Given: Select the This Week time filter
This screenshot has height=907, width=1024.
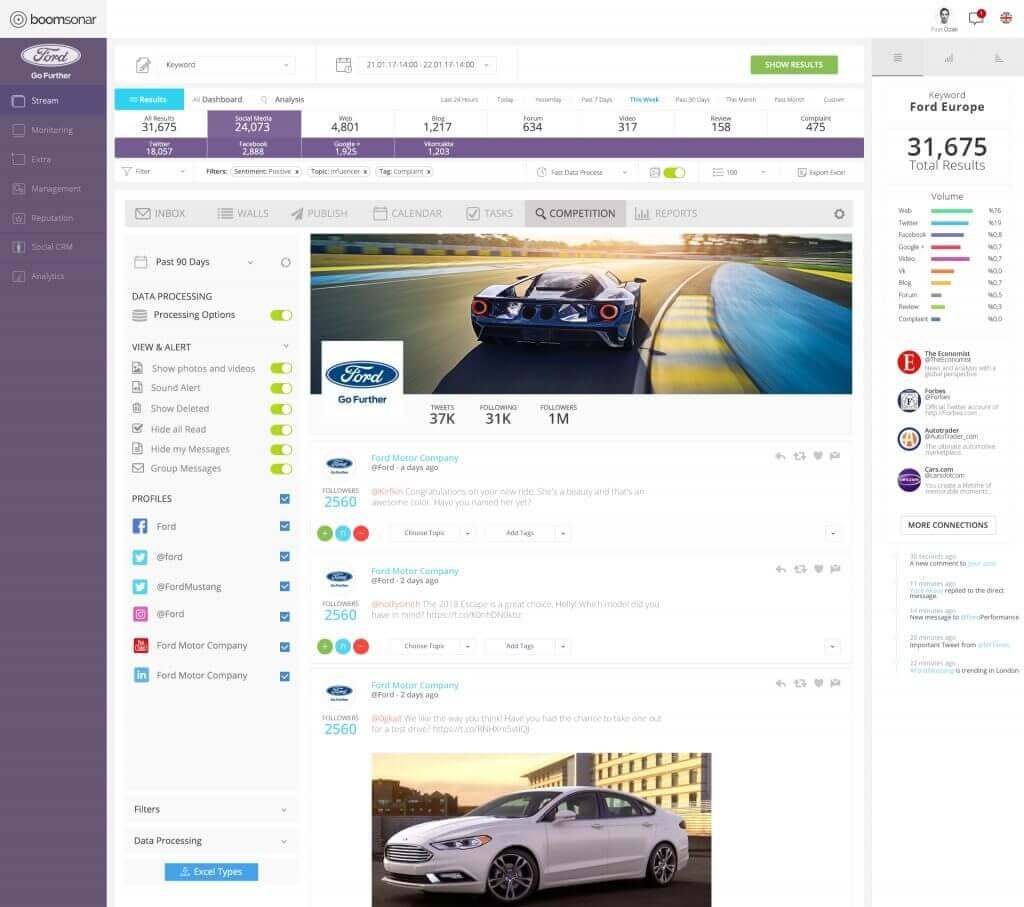Looking at the screenshot, I should pos(644,100).
